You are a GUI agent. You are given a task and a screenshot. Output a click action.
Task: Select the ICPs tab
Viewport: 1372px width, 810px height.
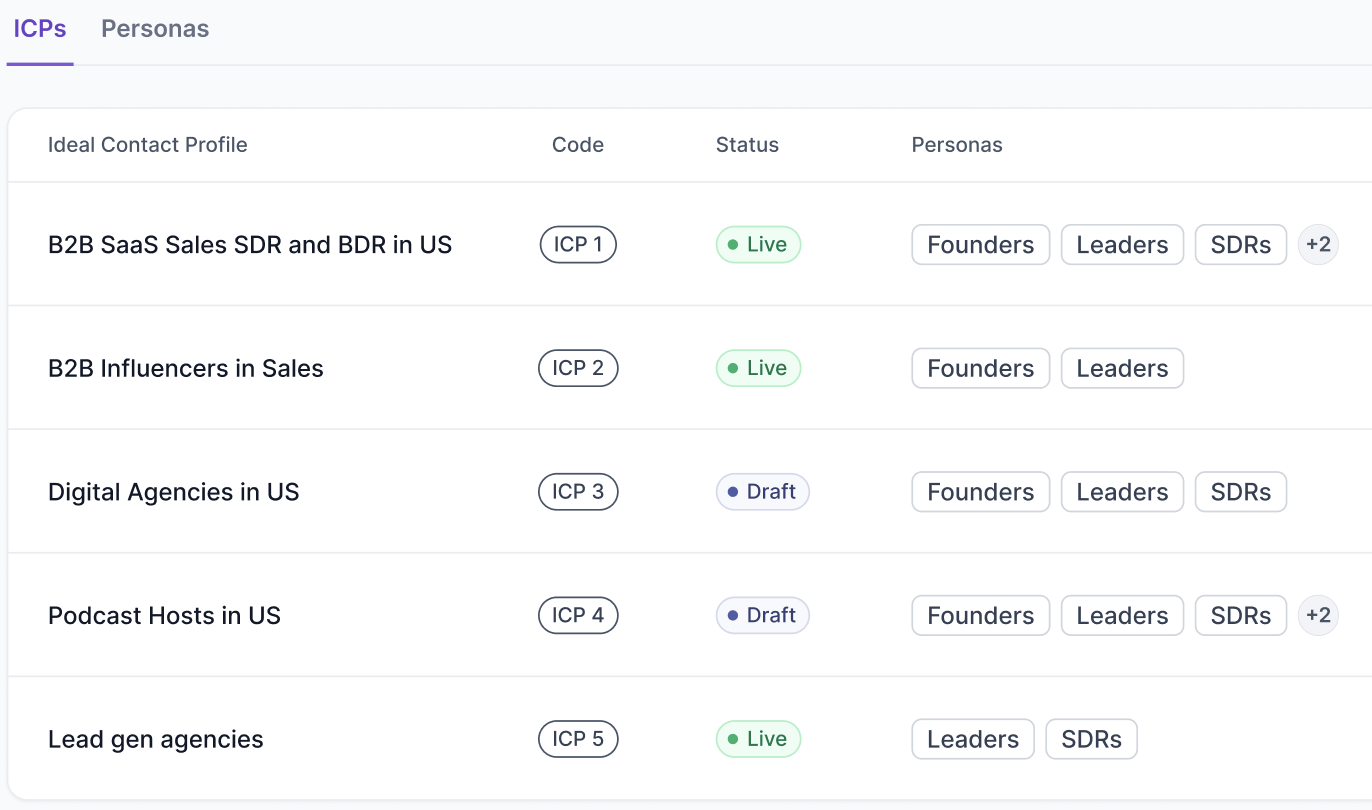click(x=40, y=29)
